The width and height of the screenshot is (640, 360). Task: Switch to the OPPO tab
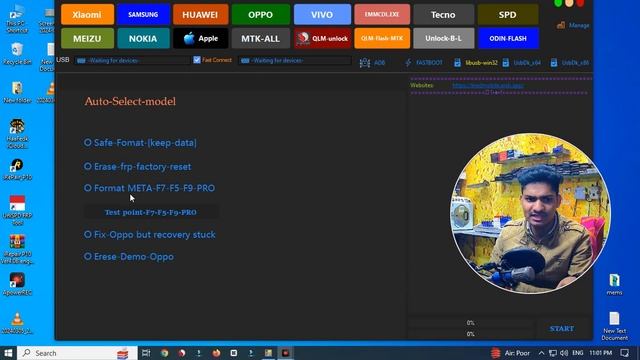[x=260, y=15]
